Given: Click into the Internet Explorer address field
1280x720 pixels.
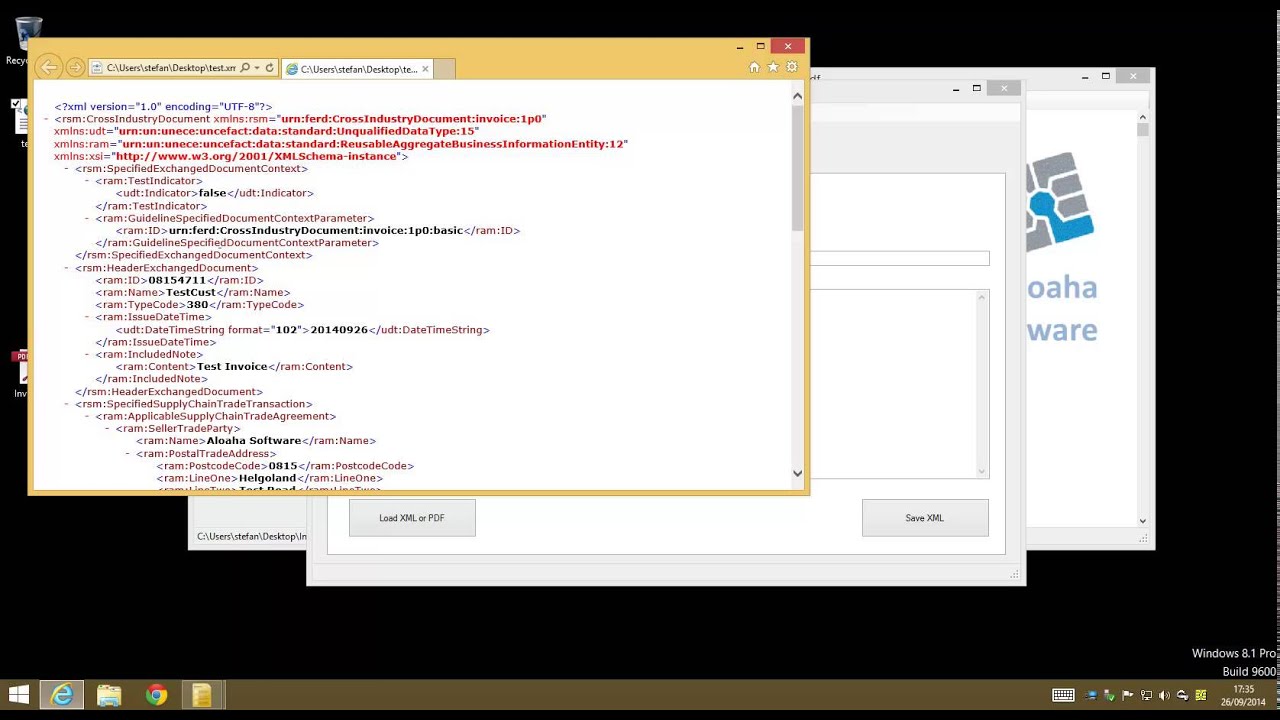Looking at the screenshot, I should pos(170,68).
